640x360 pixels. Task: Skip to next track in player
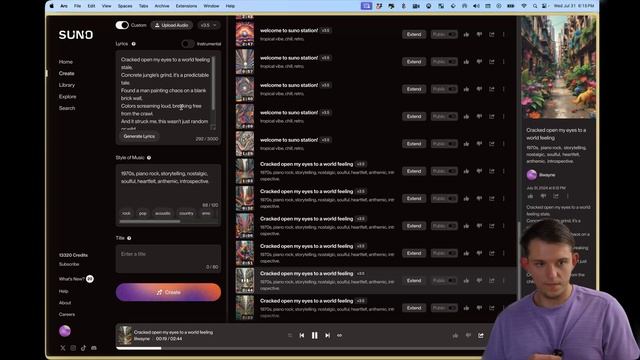[x=327, y=336]
